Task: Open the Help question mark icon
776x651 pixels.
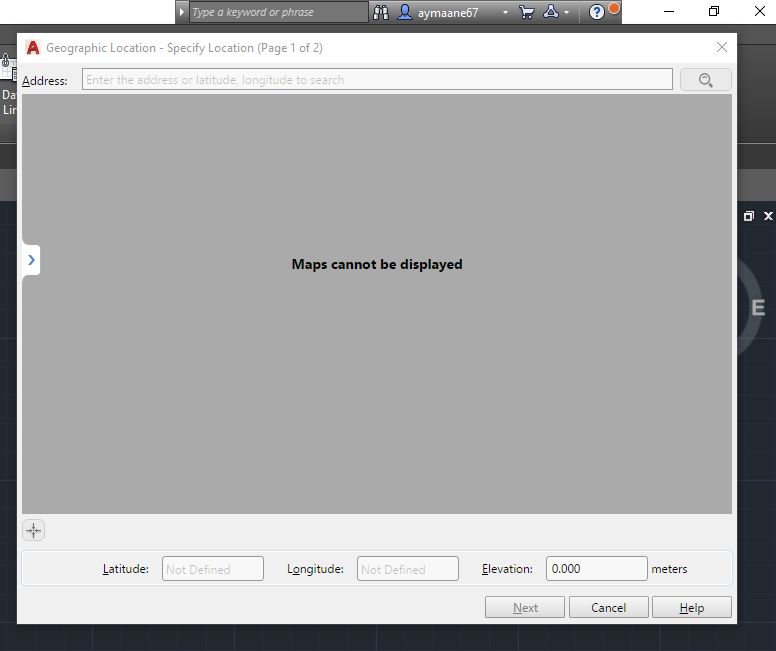Action: [596, 12]
